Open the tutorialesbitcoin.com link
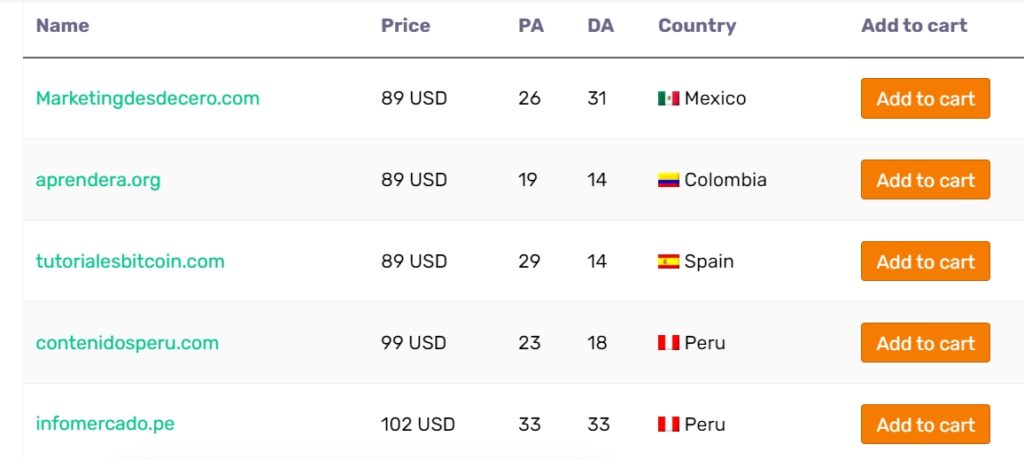Screen dimensions: 1024x460 [x=130, y=261]
